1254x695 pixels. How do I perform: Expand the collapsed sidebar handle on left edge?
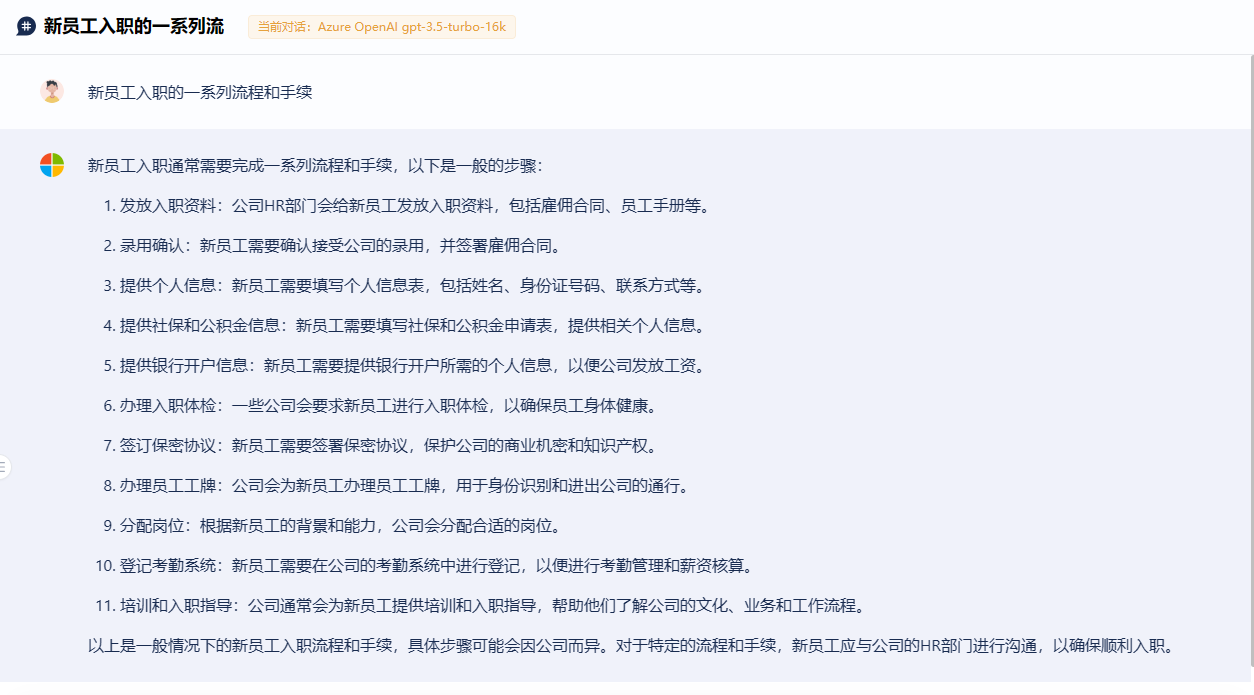pos(4,467)
